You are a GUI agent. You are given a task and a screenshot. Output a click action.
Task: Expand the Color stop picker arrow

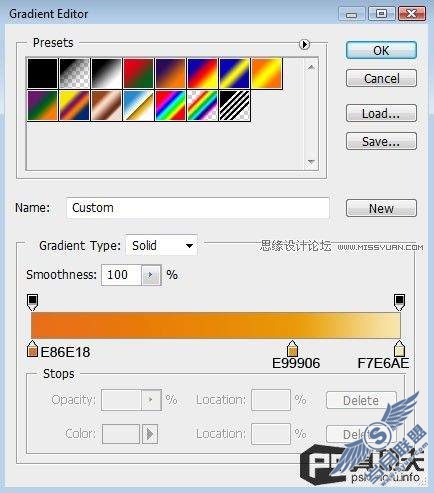(x=150, y=434)
